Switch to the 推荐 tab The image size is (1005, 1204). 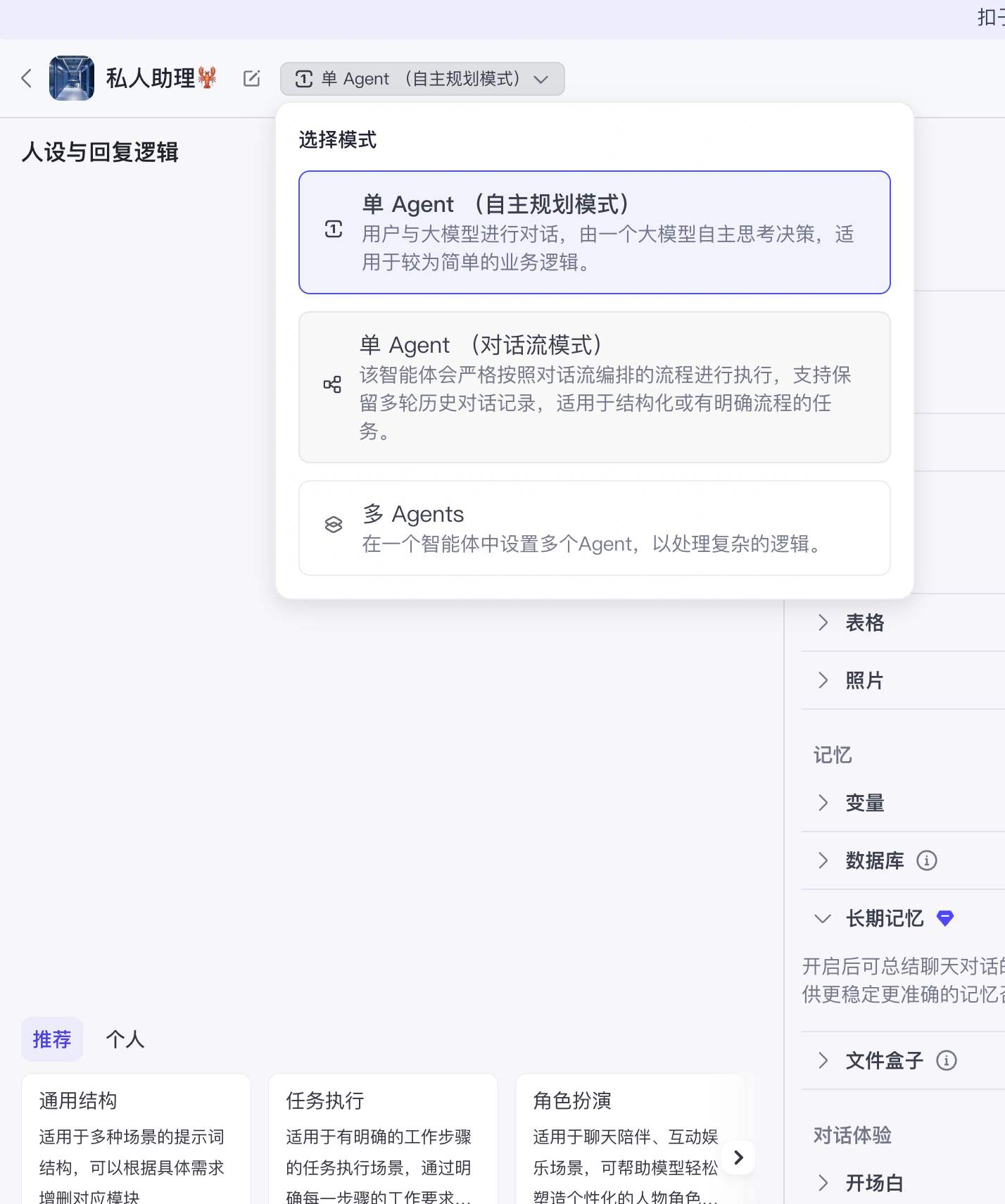click(52, 1039)
